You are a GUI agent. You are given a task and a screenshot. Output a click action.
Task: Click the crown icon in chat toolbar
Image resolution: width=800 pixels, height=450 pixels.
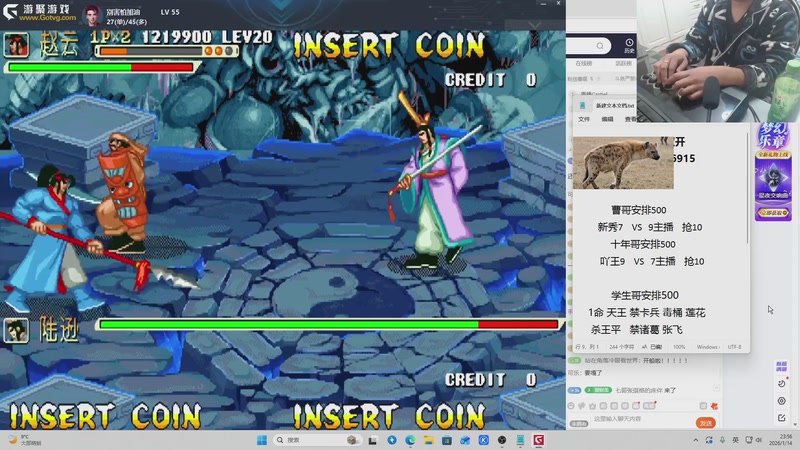click(x=592, y=406)
